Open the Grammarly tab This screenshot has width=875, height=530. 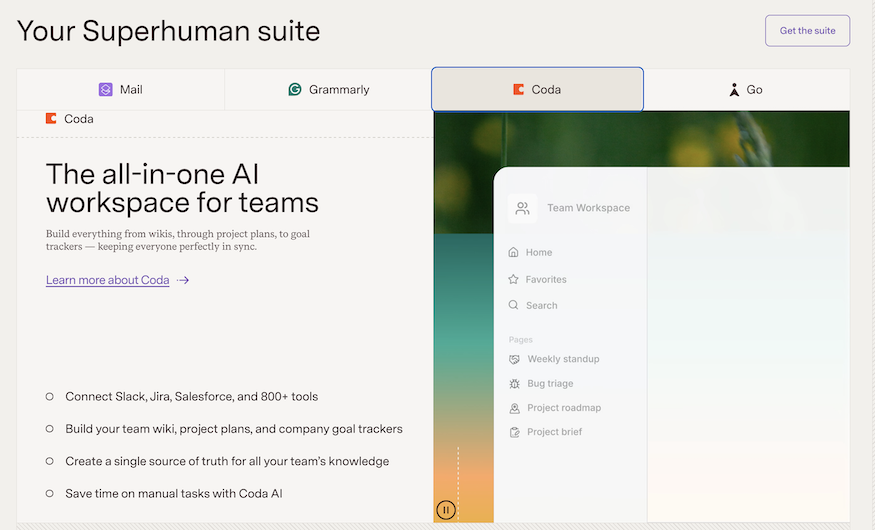pos(328,89)
